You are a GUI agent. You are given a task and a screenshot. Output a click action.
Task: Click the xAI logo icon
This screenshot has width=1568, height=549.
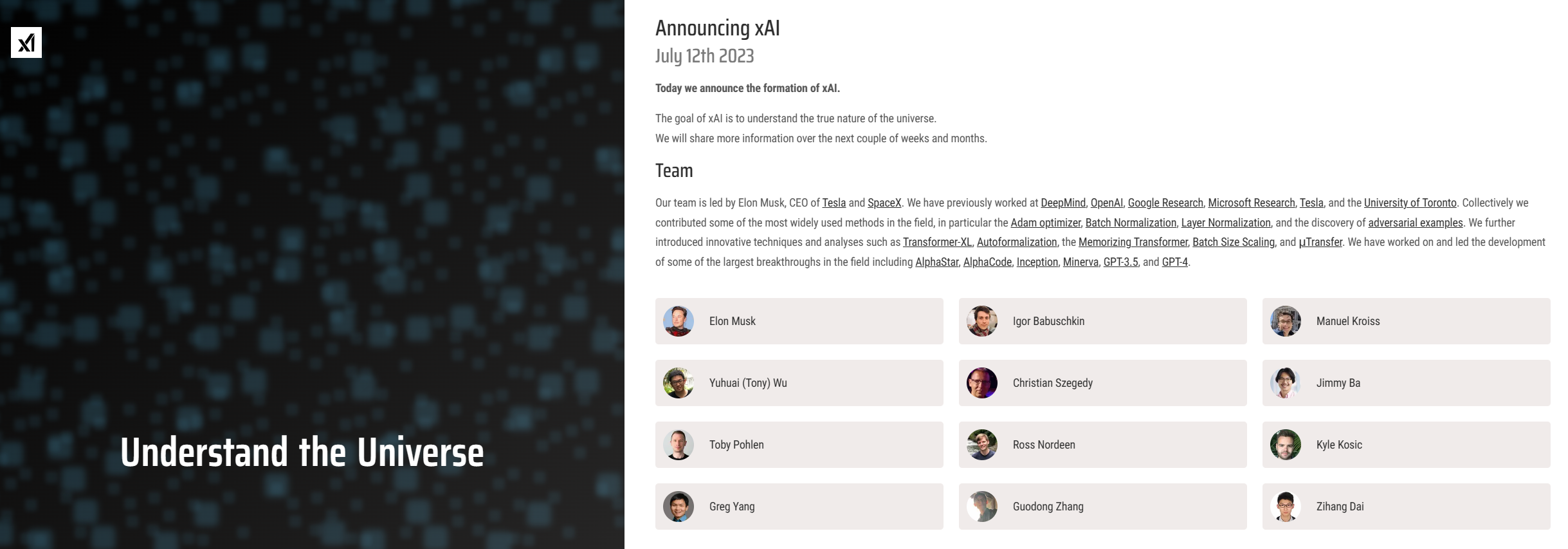coord(26,42)
